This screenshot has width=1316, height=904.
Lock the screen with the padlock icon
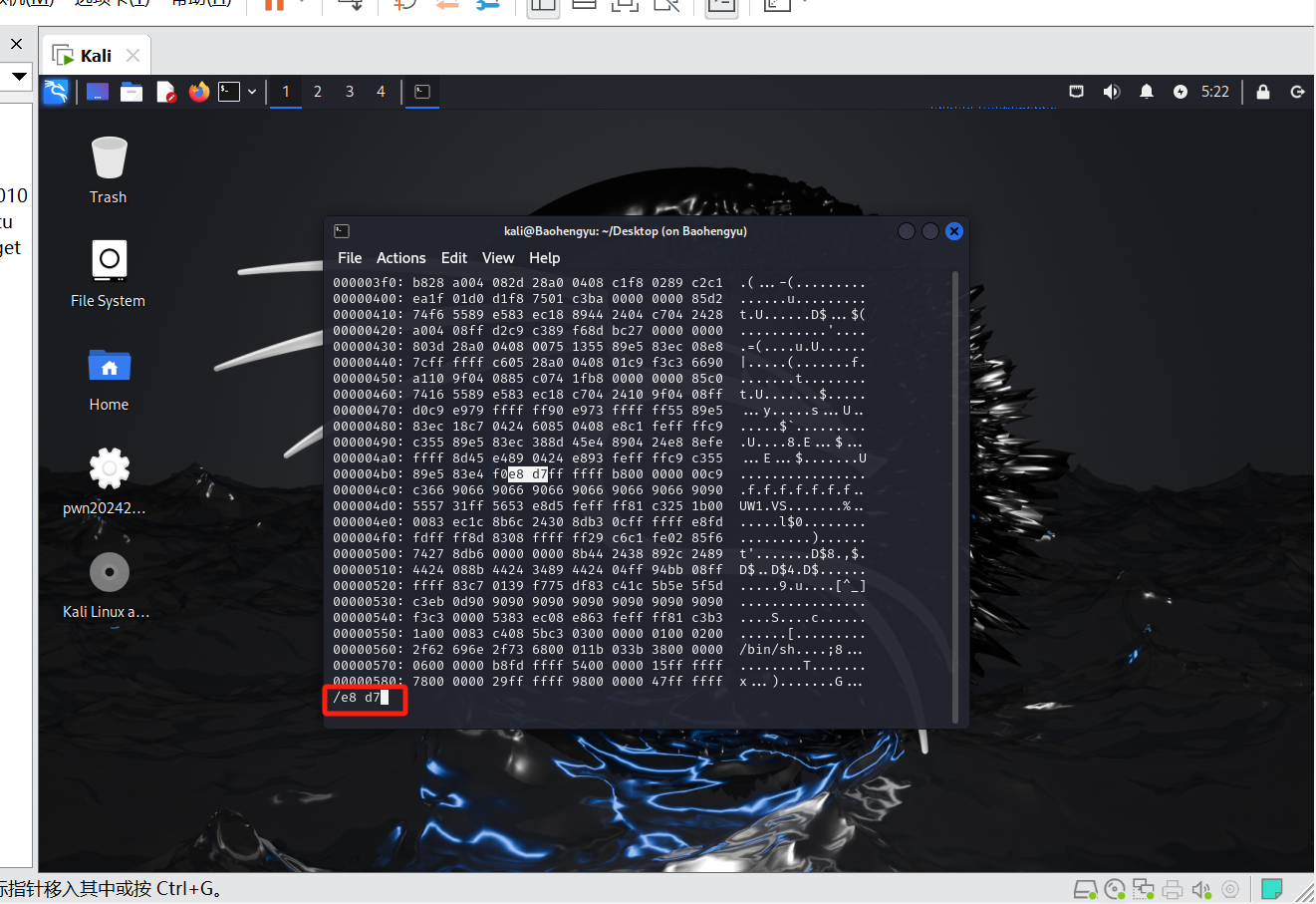[1263, 92]
